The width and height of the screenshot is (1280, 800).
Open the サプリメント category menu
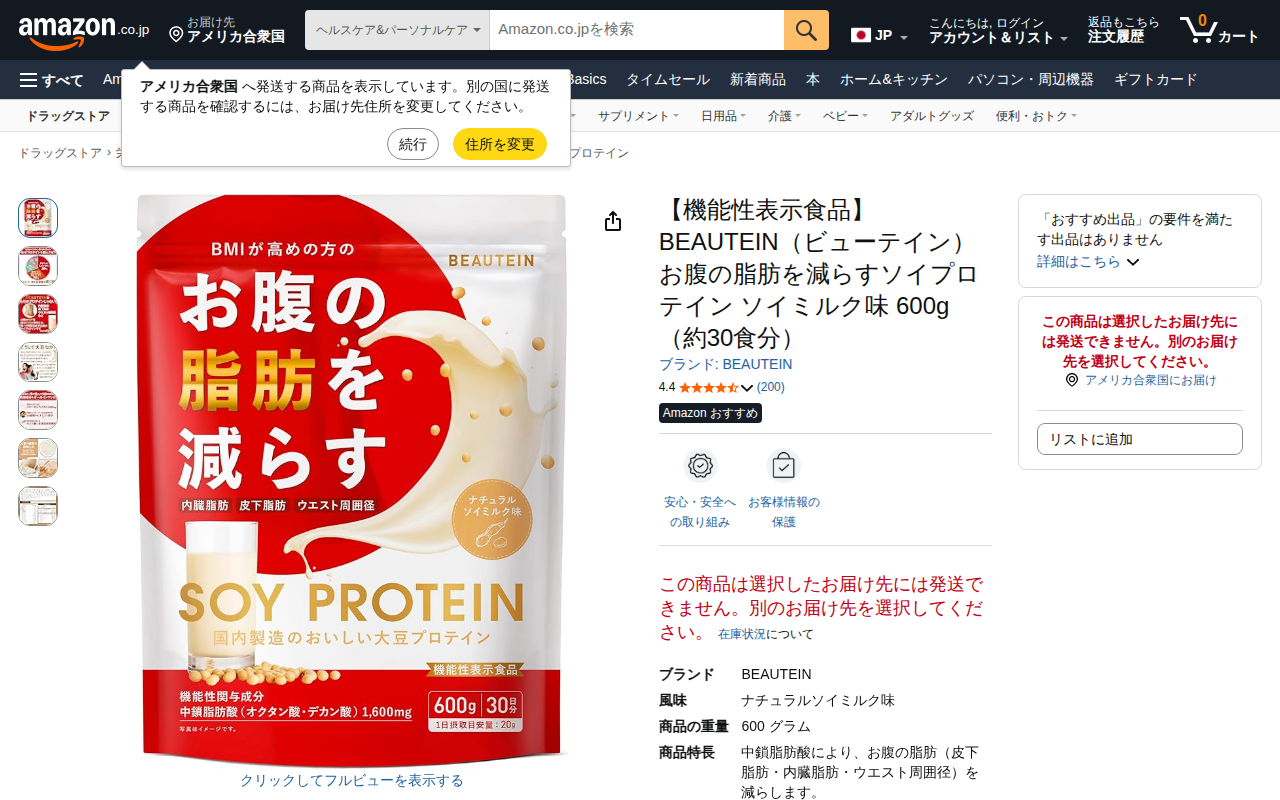(638, 116)
